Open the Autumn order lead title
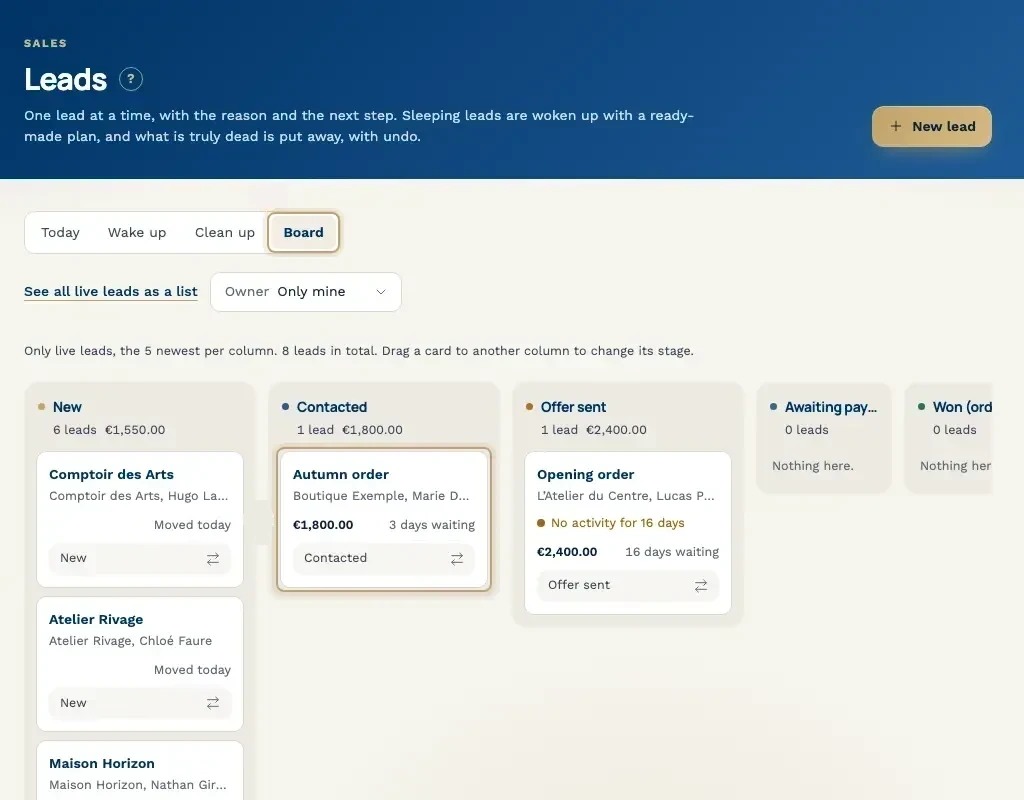 [340, 474]
